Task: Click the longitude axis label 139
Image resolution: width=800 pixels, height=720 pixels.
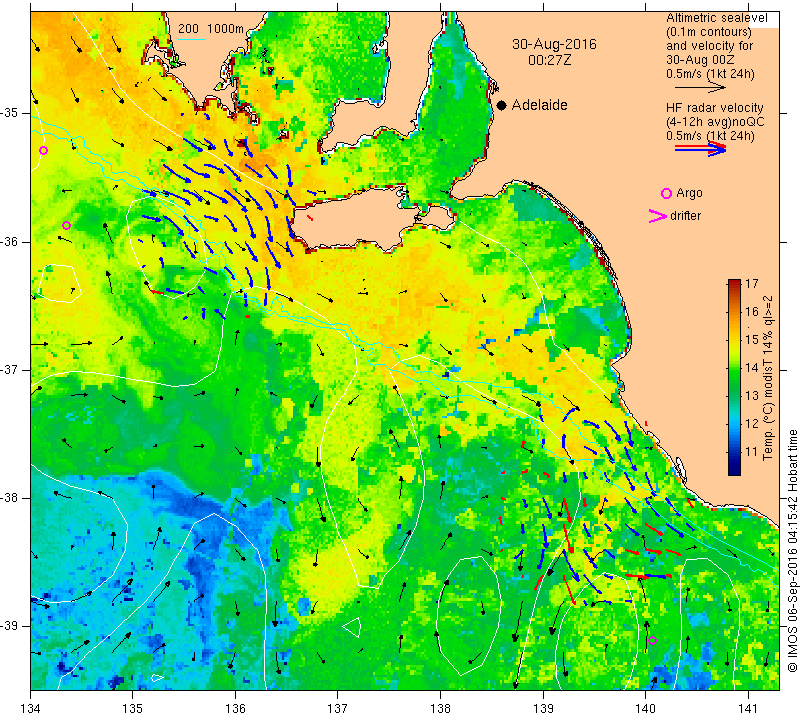Action: coord(543,709)
